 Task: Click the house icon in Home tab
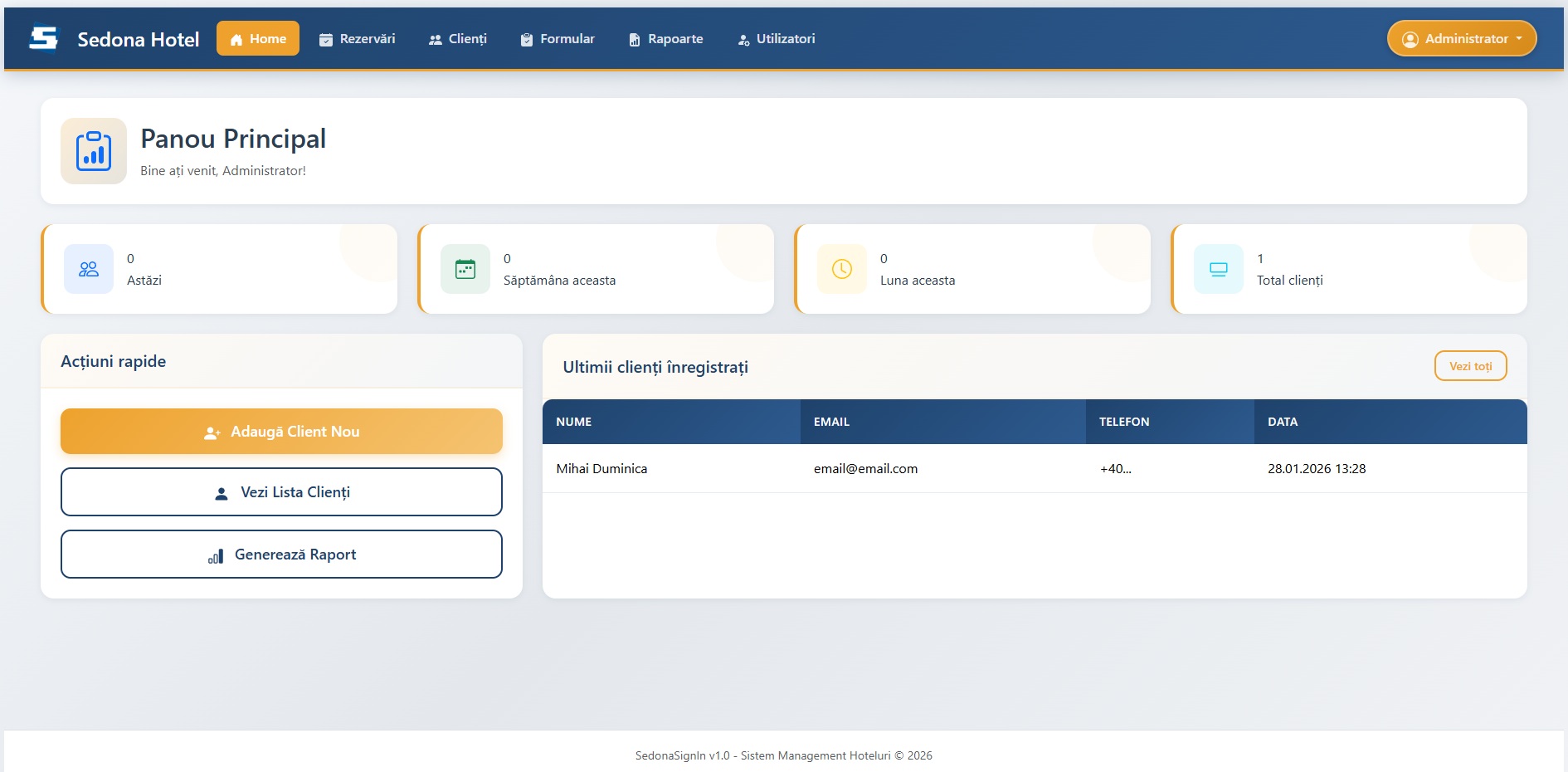coord(236,39)
